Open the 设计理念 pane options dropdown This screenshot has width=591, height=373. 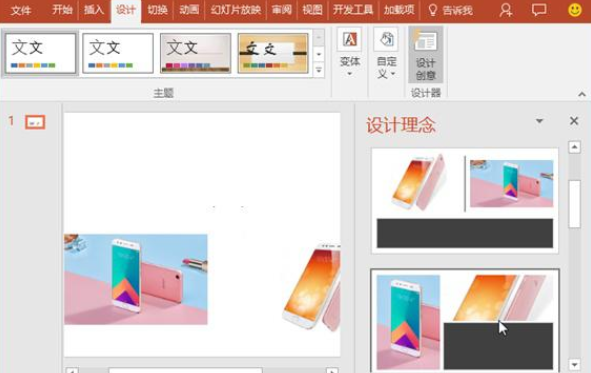[539, 121]
